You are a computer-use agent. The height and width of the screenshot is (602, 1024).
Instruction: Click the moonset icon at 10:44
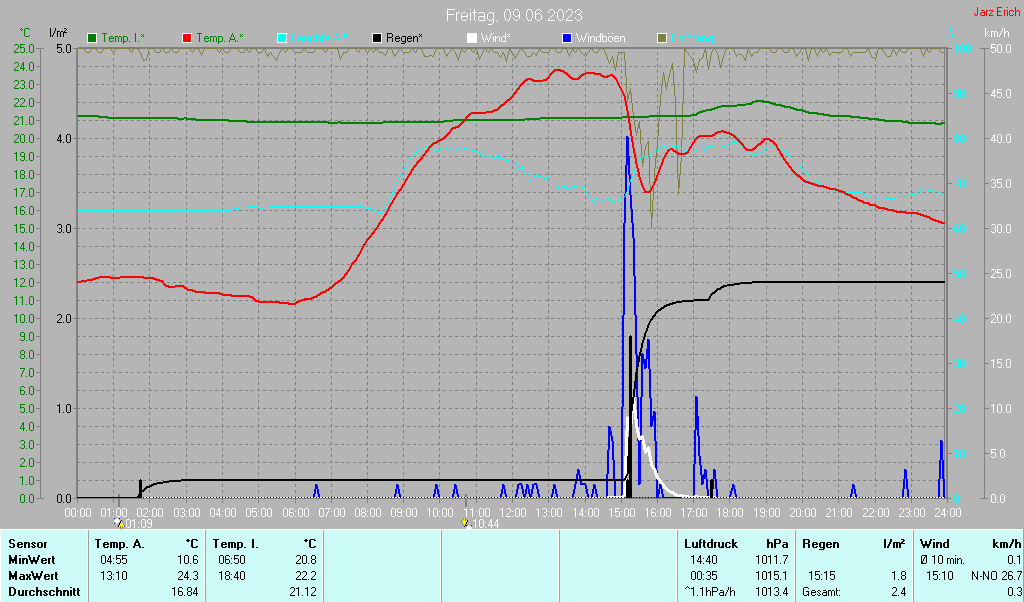click(466, 523)
